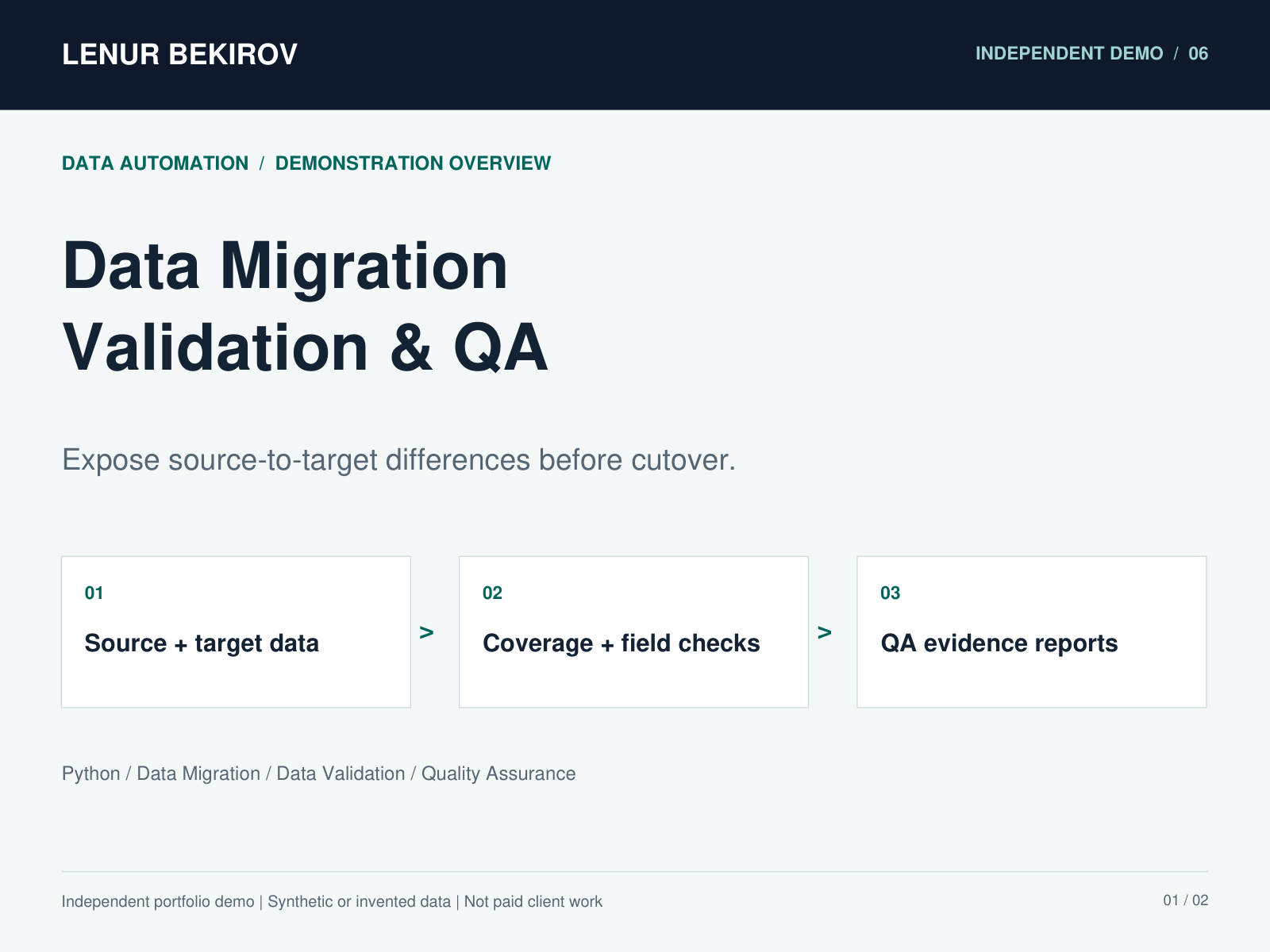Select the QA evidence reports card
The width and height of the screenshot is (1270, 952).
[x=1032, y=631]
